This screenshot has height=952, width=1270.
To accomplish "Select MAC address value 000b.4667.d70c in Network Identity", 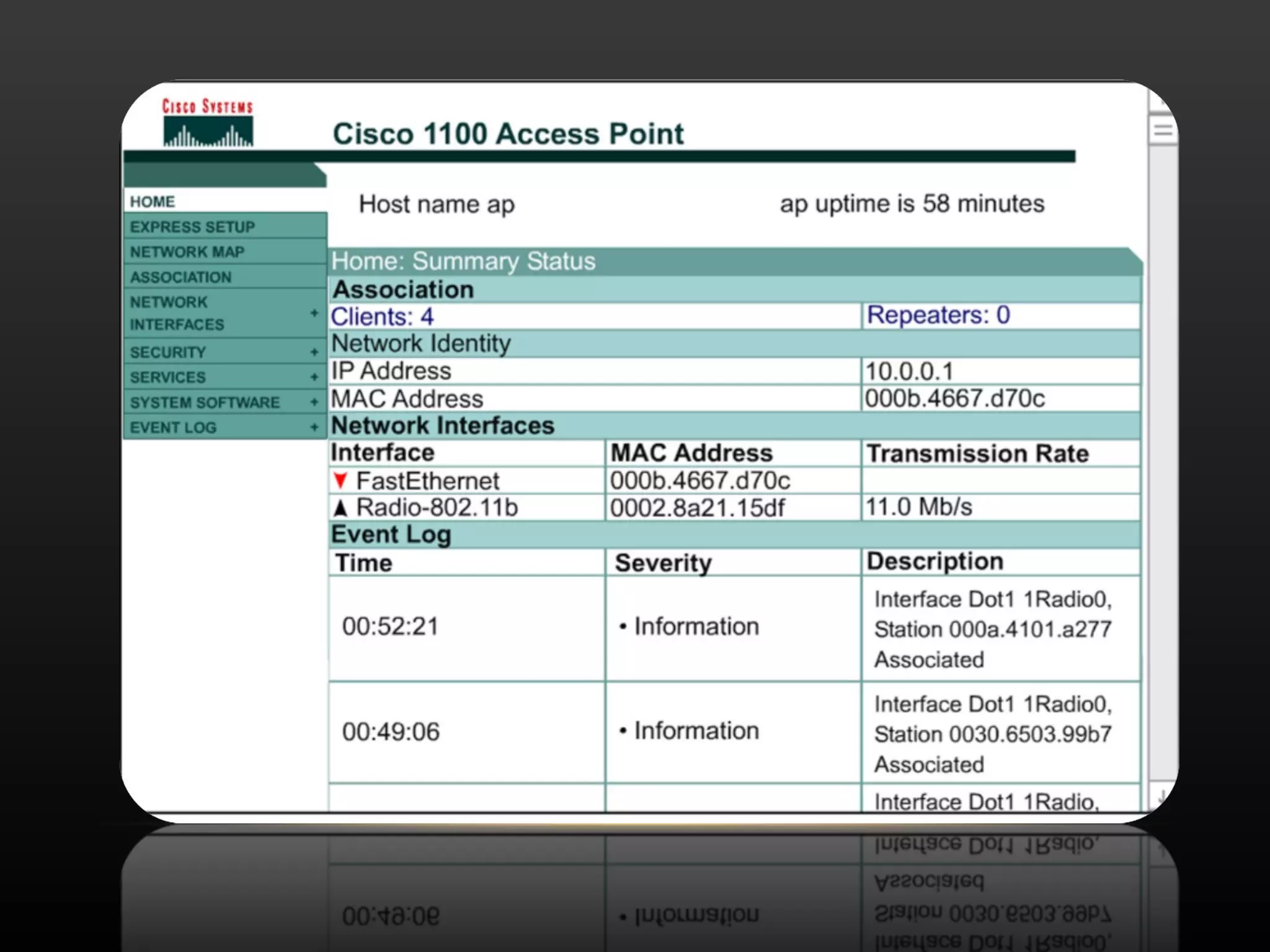I will [955, 398].
